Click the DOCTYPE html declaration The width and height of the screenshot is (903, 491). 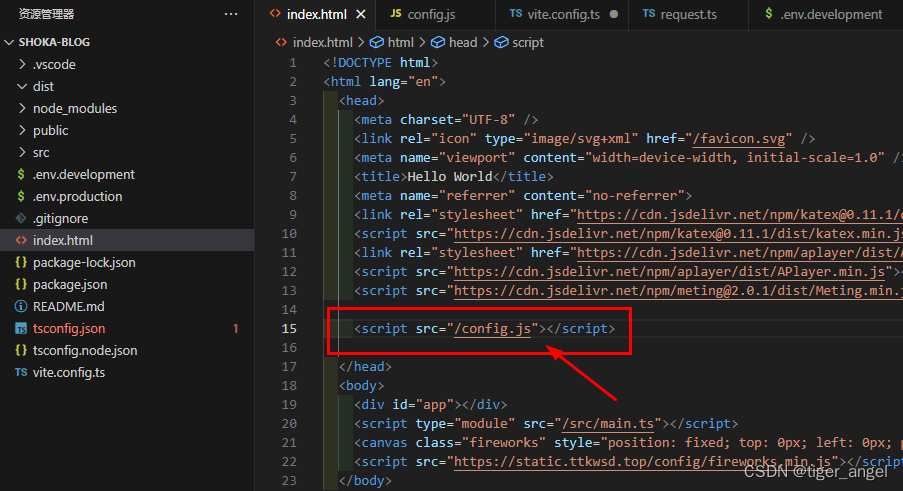coord(381,63)
